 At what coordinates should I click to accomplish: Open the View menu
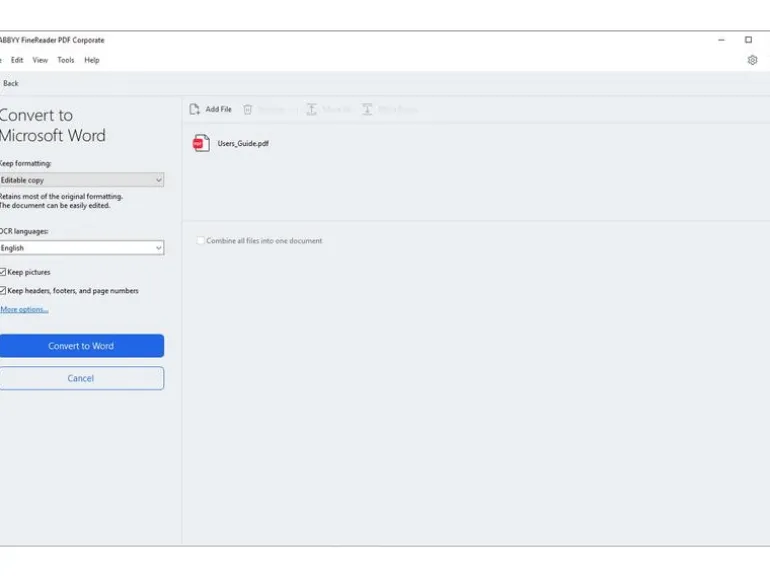[x=40, y=60]
